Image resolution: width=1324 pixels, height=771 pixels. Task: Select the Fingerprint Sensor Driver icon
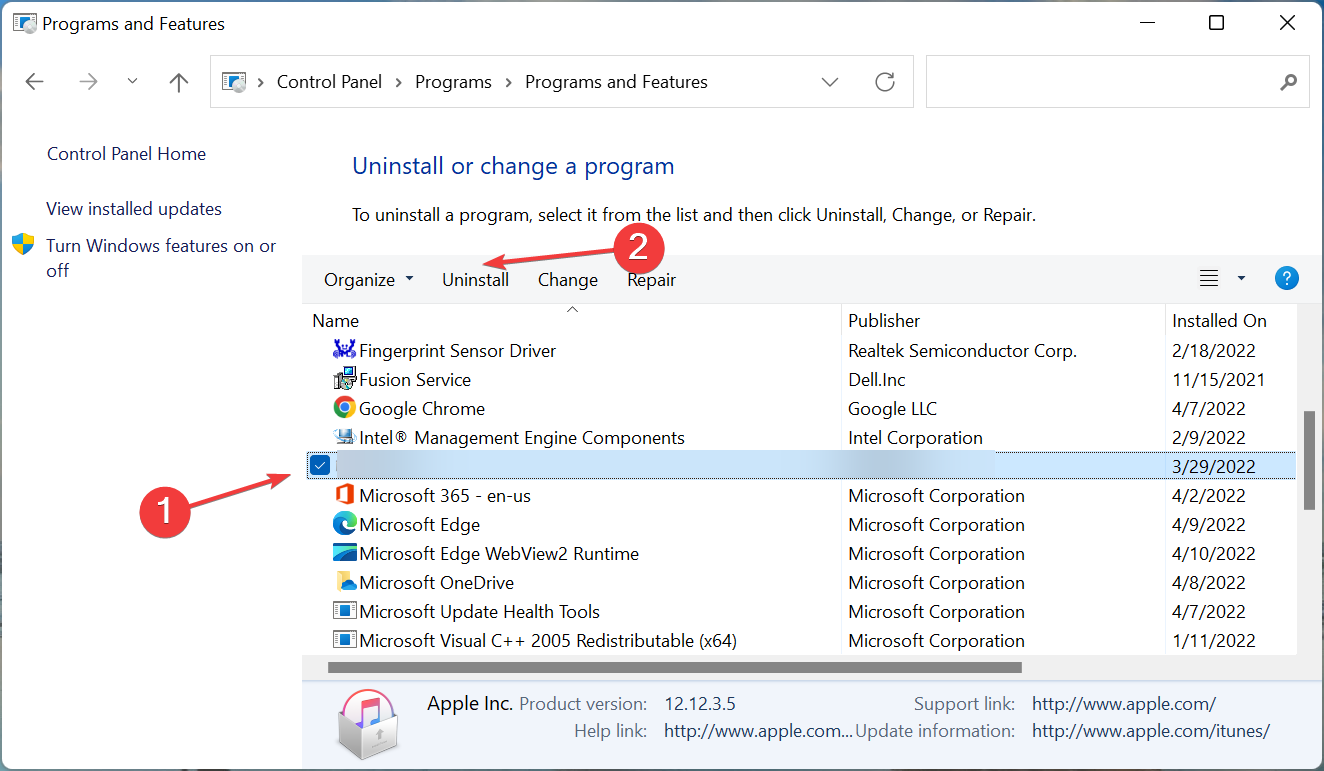pyautogui.click(x=344, y=350)
